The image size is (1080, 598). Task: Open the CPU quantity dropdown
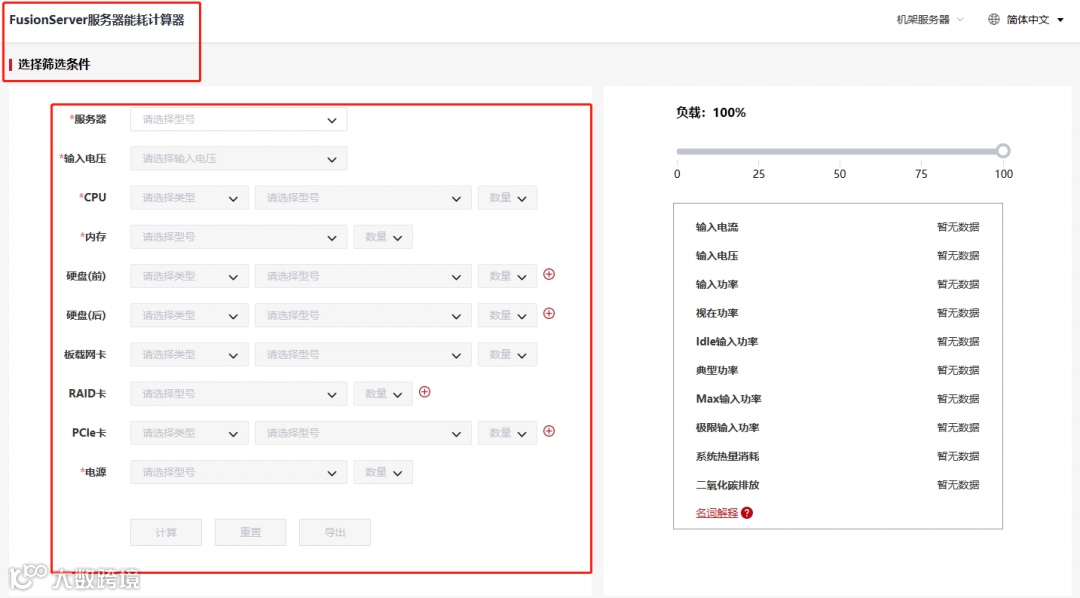(x=507, y=198)
